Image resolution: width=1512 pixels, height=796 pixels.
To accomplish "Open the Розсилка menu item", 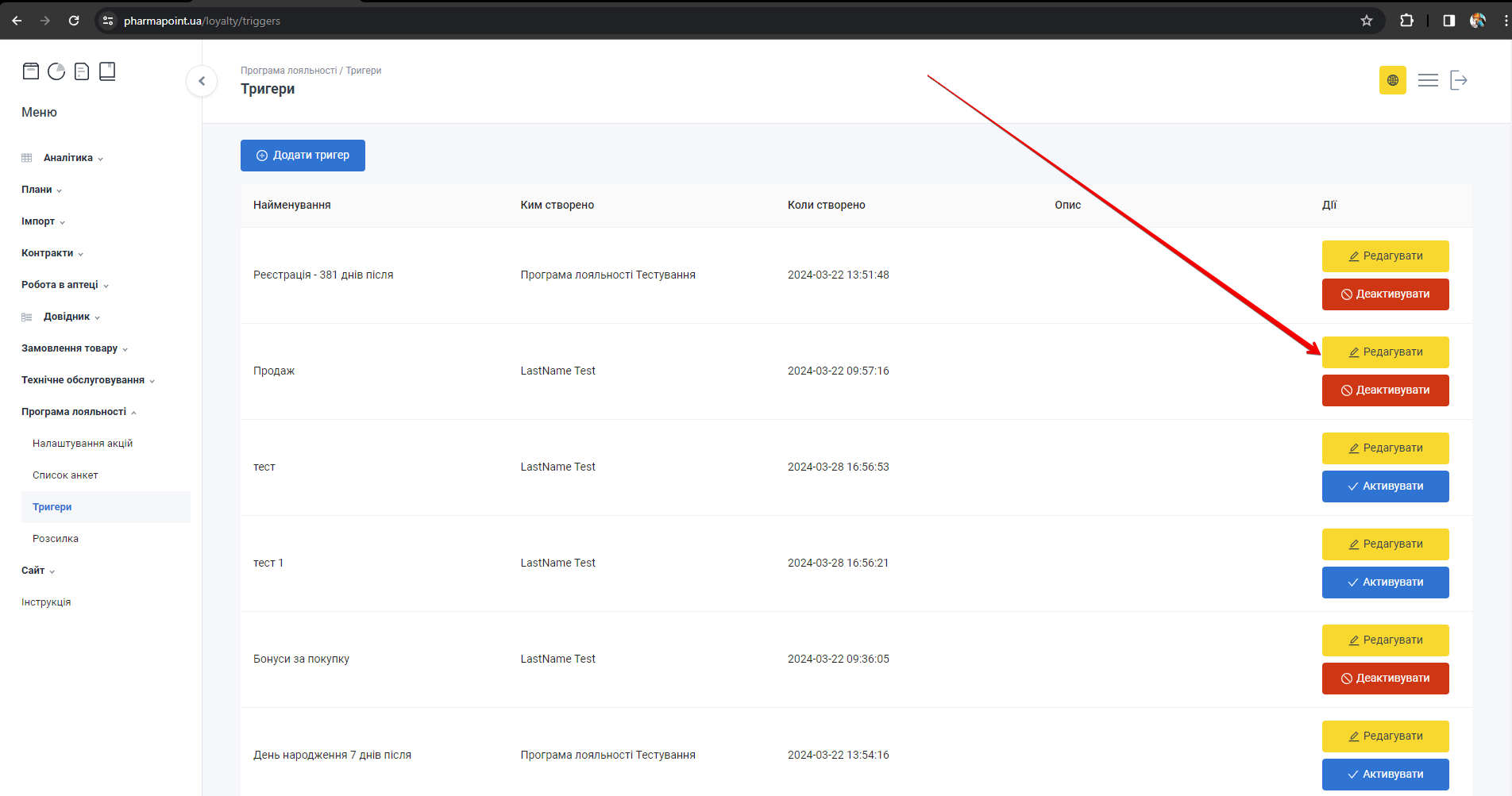I will click(56, 539).
